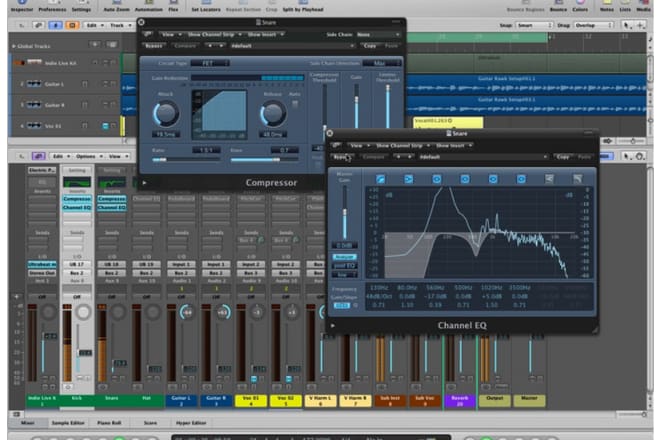This screenshot has width=660, height=440.
Task: Switch to the Mixer tab
Action: [28, 423]
